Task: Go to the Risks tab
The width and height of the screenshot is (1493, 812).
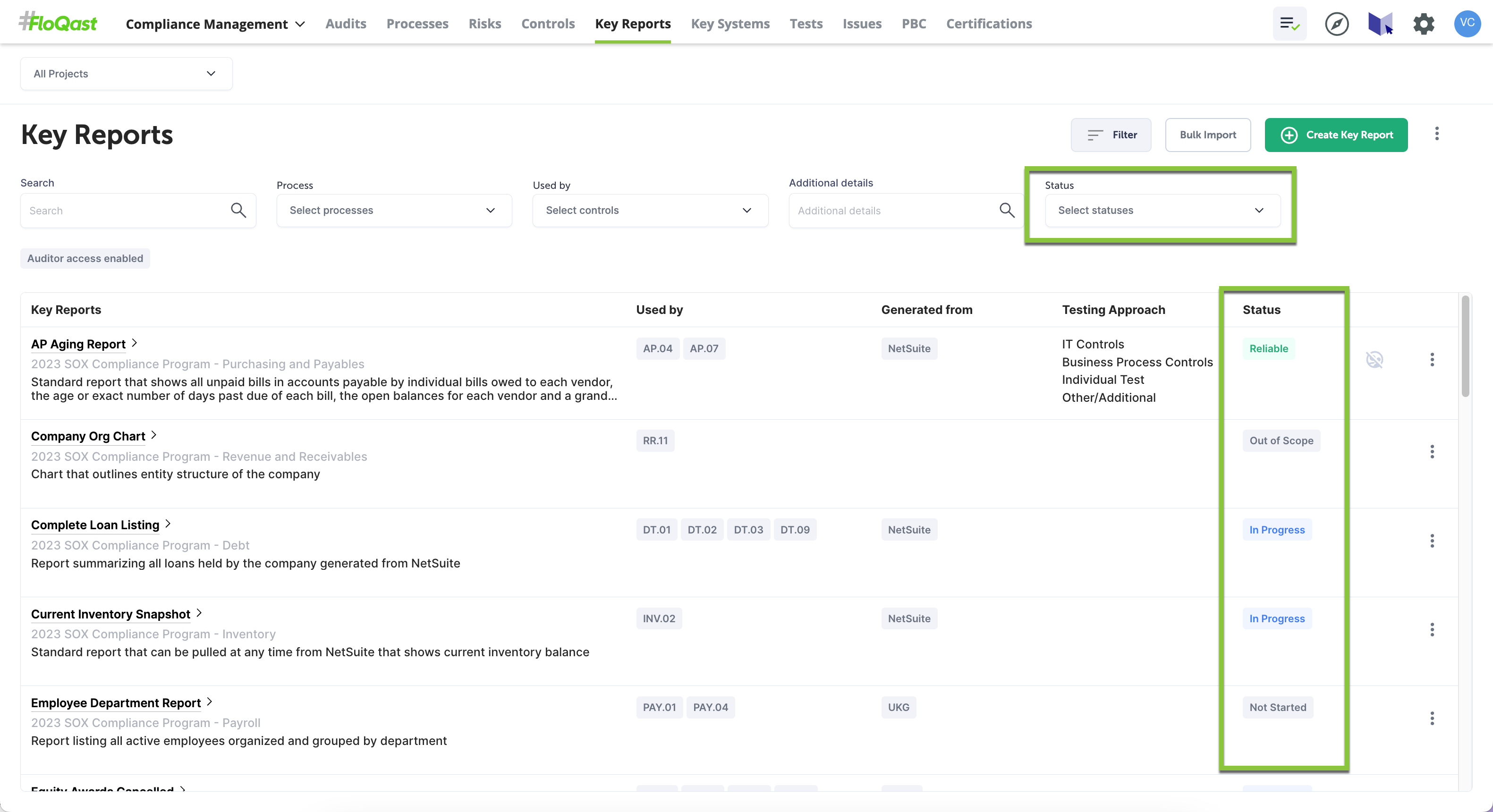Action: [x=484, y=24]
